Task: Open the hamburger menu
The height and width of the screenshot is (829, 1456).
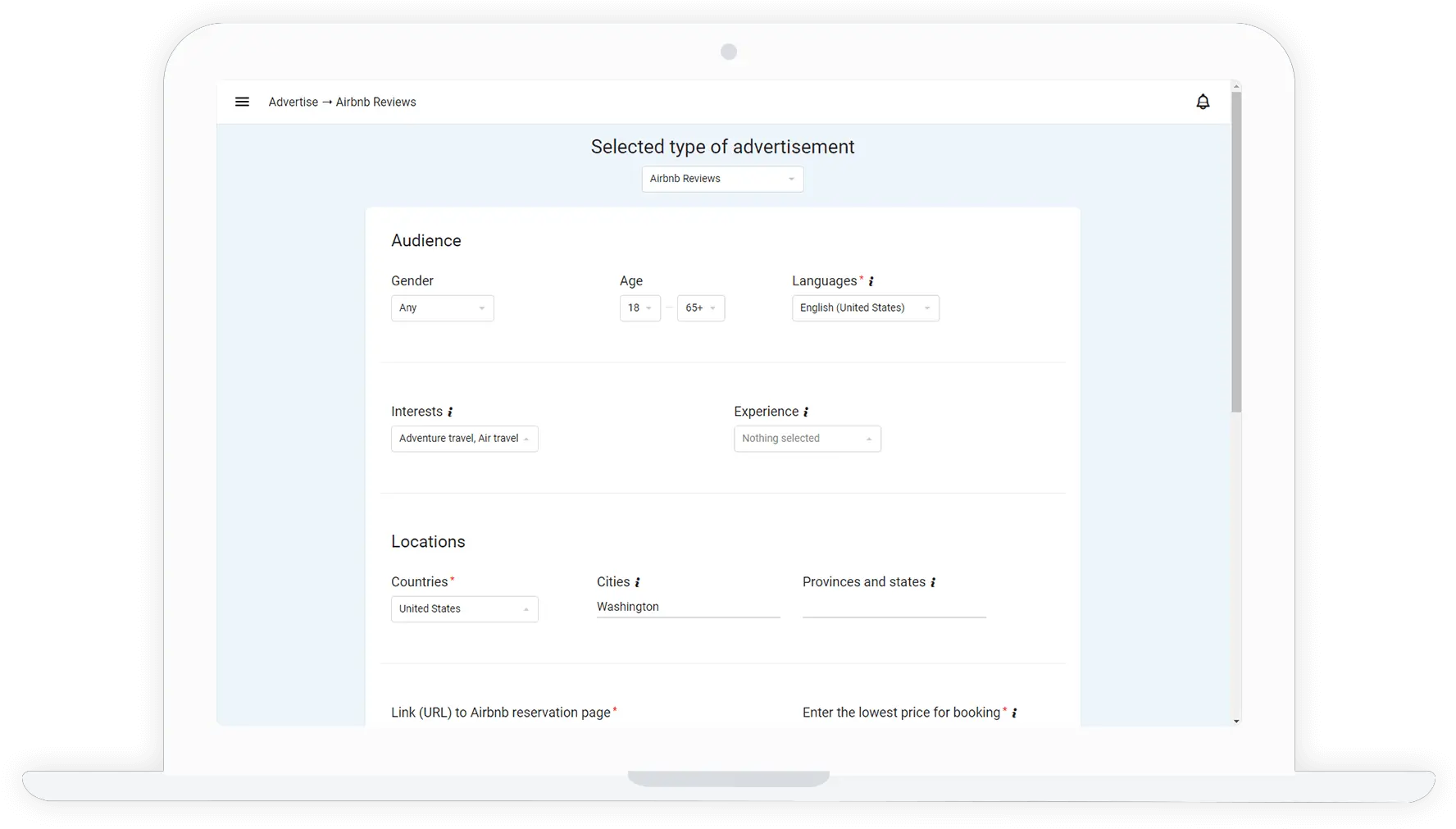Action: point(242,102)
